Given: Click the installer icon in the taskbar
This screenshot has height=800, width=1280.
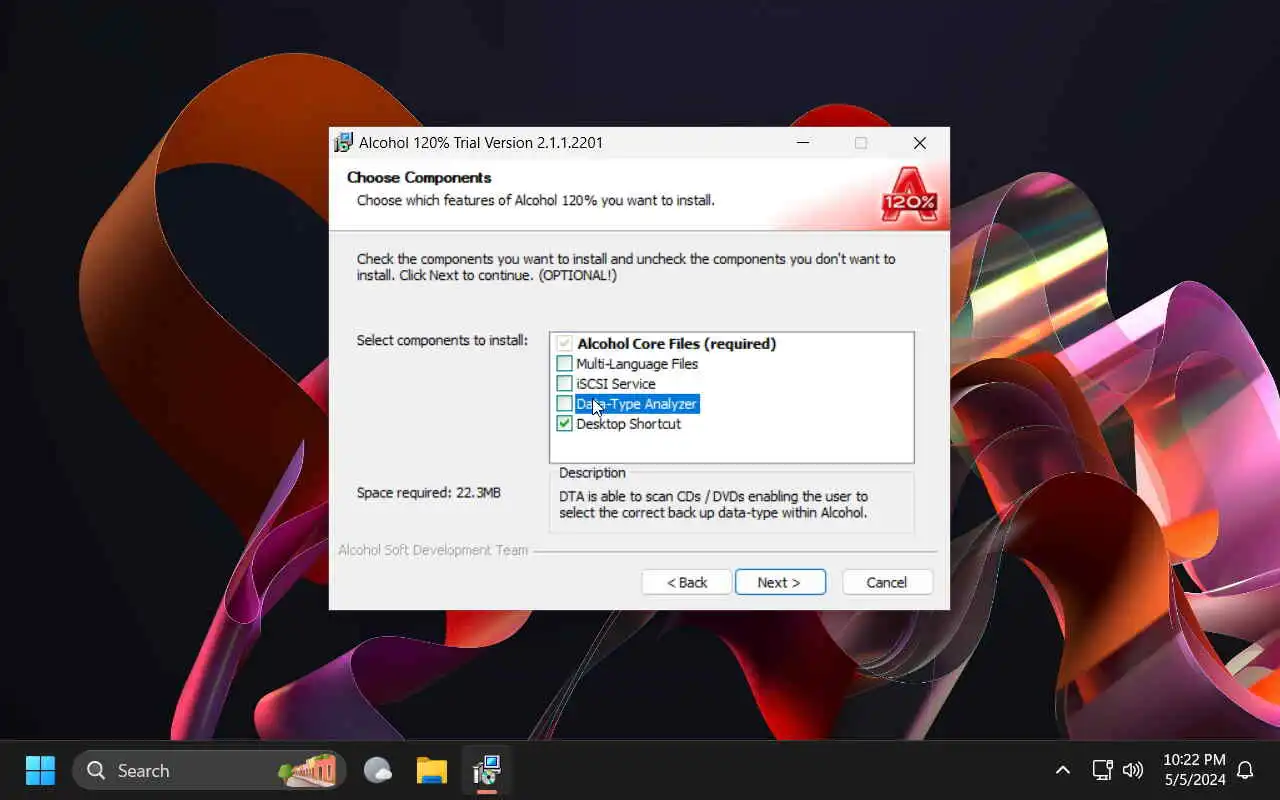Looking at the screenshot, I should coord(487,770).
